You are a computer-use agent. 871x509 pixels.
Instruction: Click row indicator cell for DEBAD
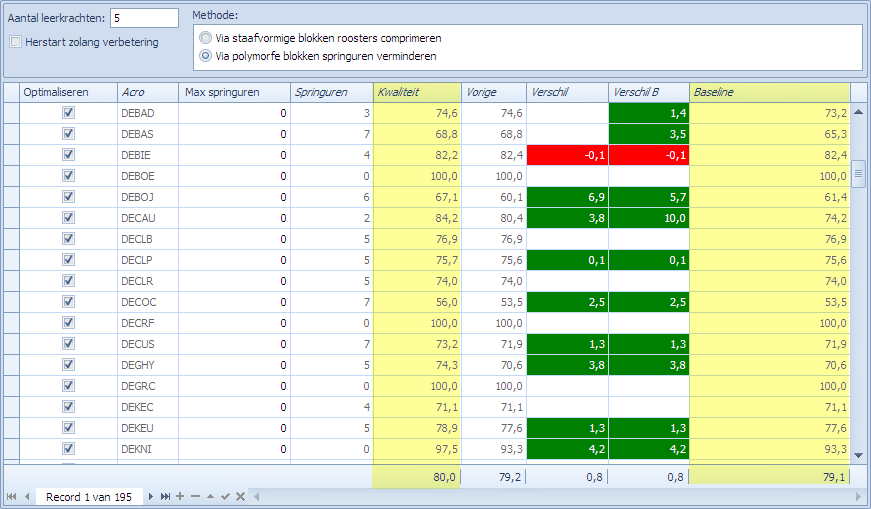coord(12,113)
